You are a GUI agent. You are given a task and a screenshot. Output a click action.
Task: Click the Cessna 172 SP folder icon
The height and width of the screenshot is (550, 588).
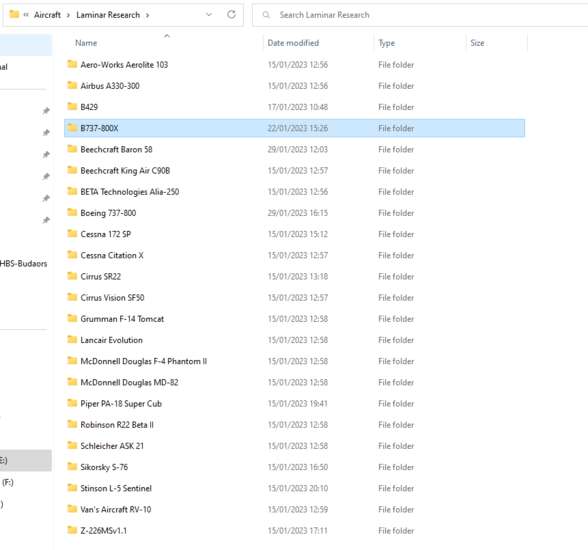72,234
